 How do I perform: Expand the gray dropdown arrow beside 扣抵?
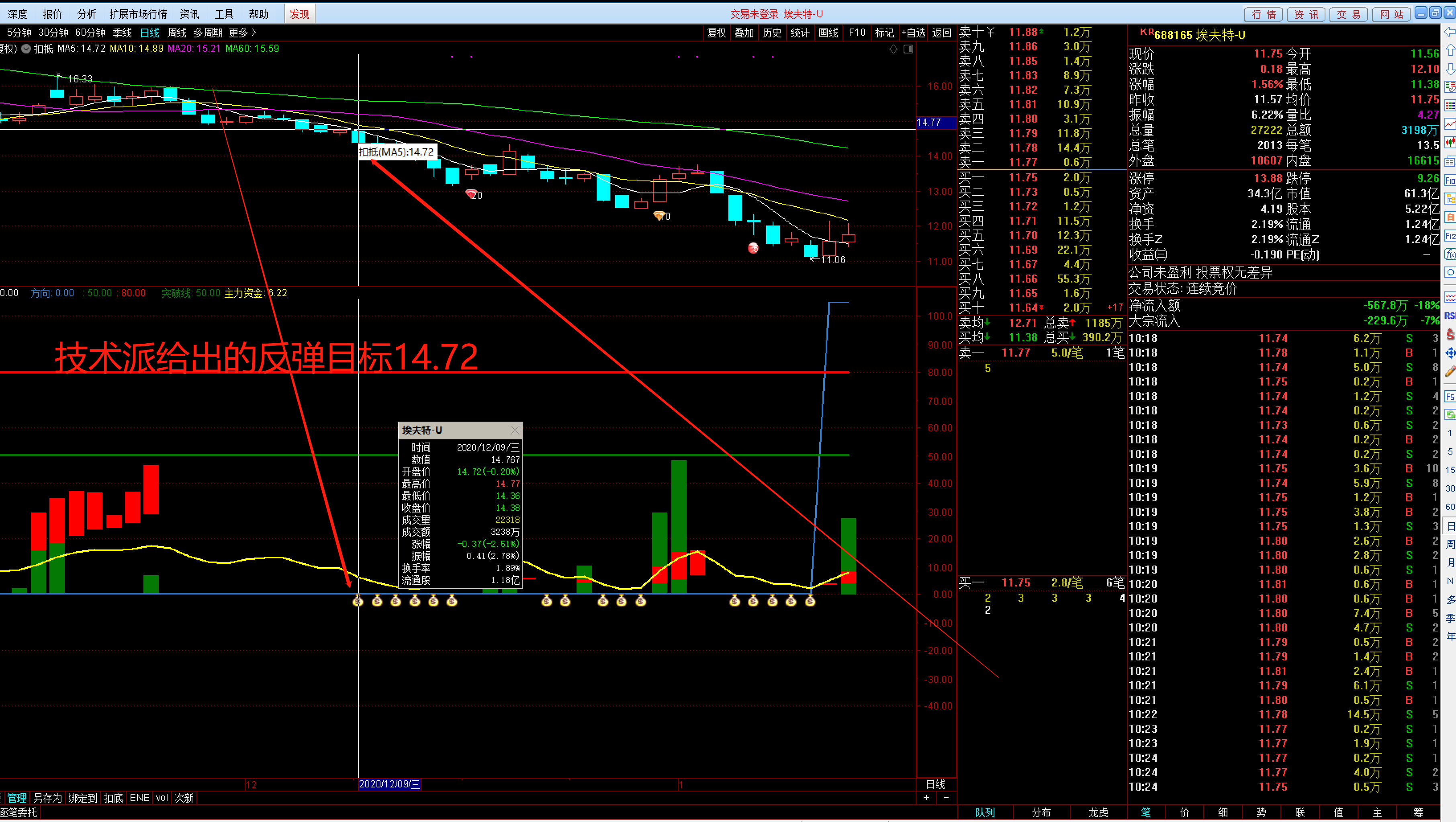[x=26, y=49]
